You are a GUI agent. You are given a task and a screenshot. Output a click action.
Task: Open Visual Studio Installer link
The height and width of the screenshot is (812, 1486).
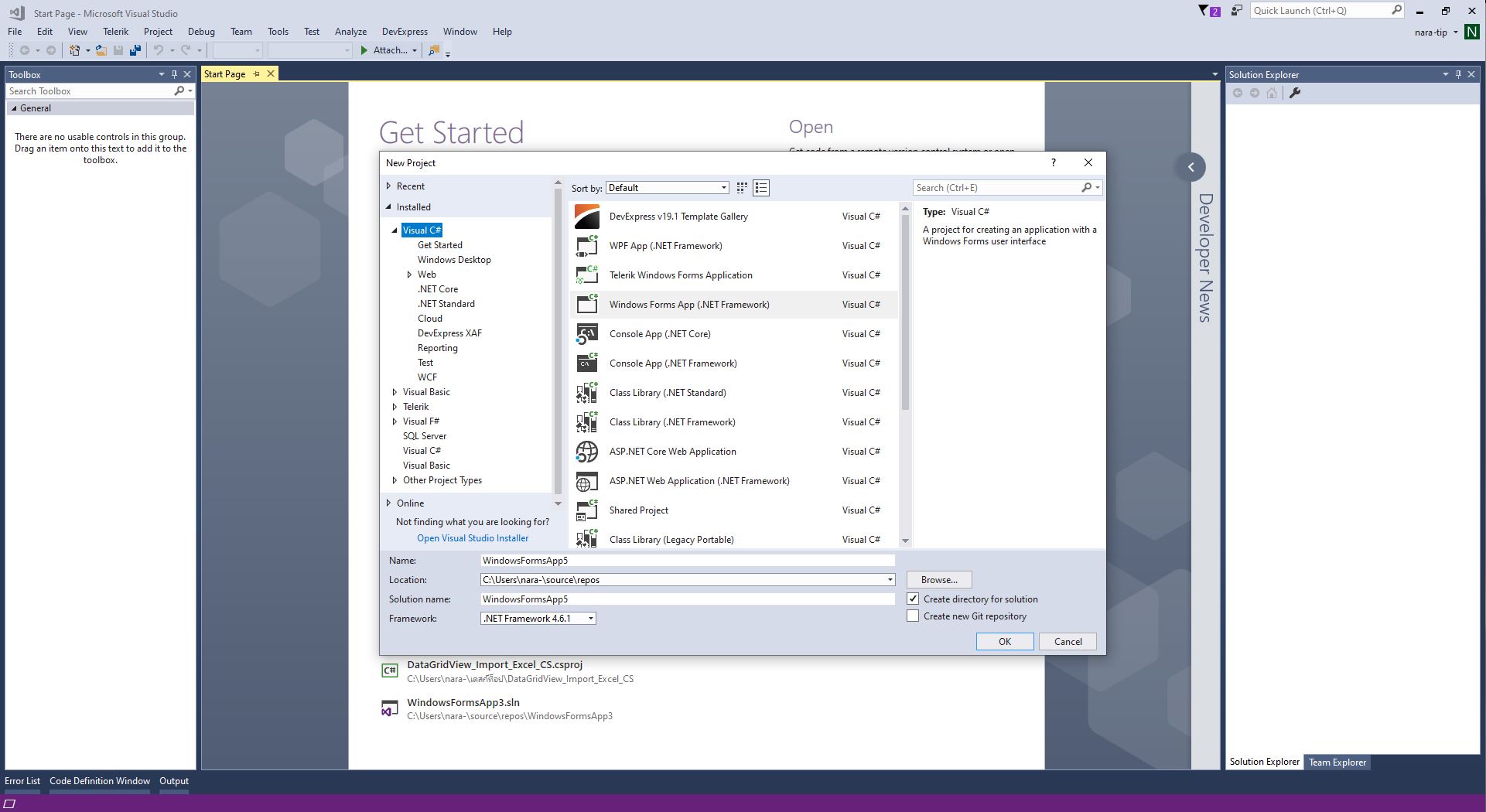point(473,538)
